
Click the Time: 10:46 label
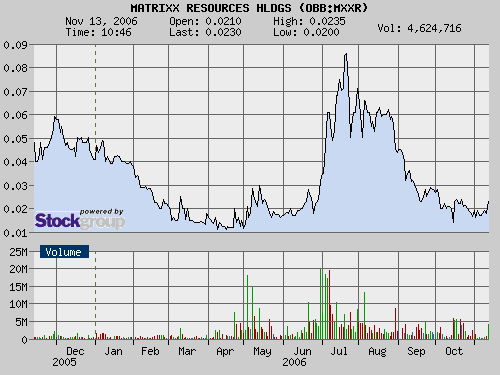click(98, 32)
